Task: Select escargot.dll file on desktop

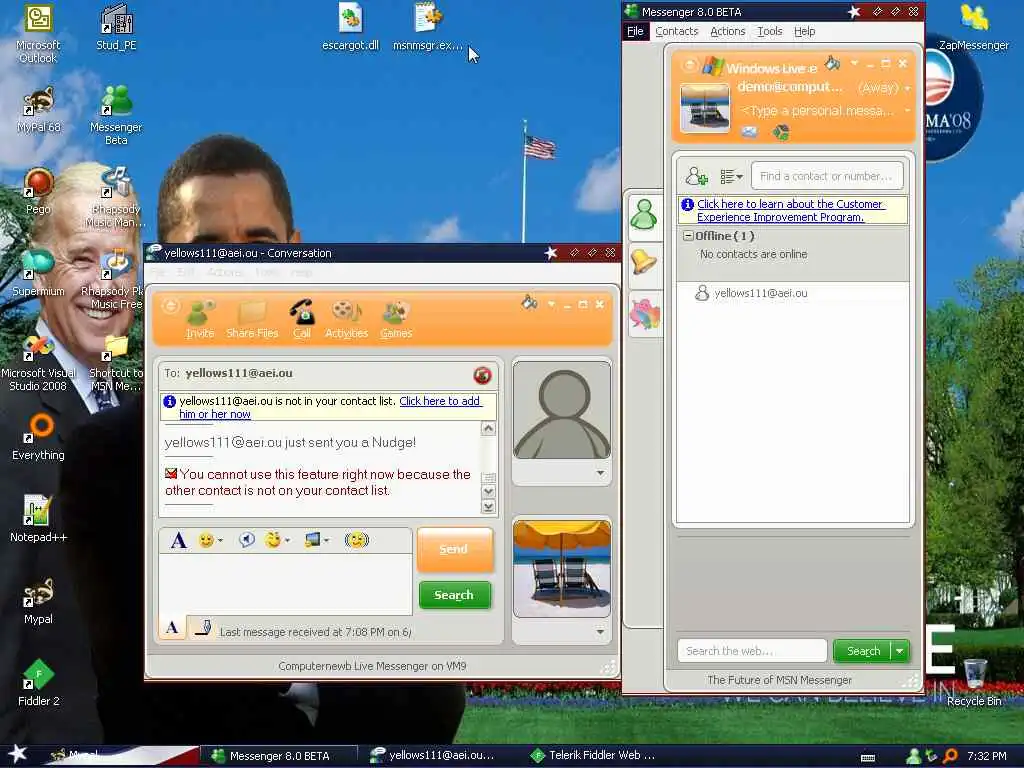Action: click(350, 27)
